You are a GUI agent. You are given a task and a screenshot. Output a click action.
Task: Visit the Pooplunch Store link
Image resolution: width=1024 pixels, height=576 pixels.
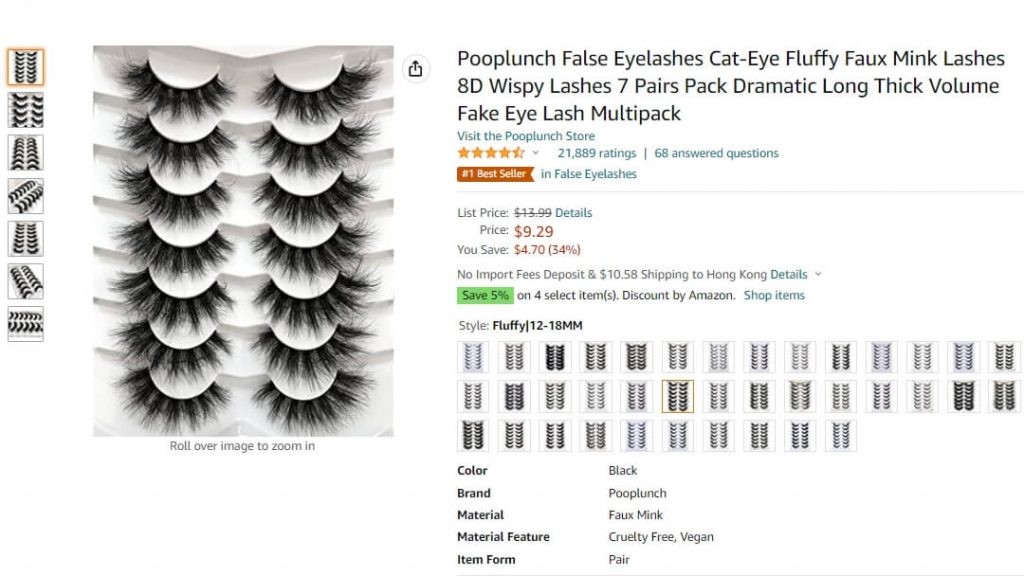pos(525,136)
